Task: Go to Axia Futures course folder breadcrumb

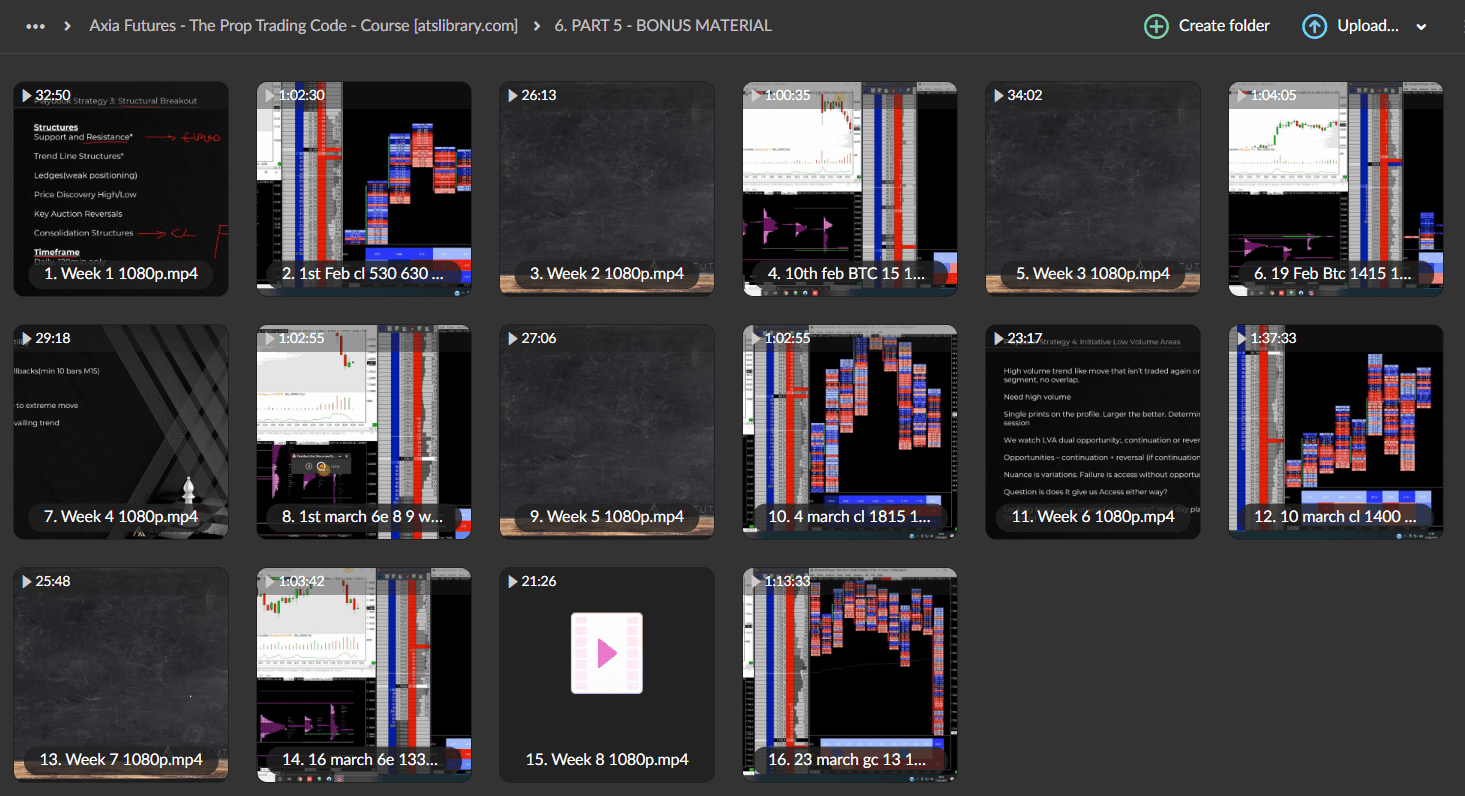Action: (303, 26)
